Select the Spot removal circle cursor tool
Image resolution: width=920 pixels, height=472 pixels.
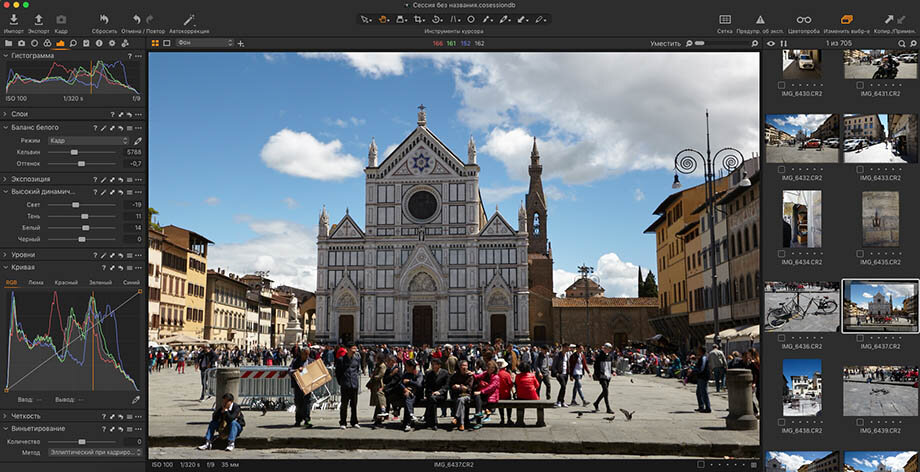click(x=471, y=19)
